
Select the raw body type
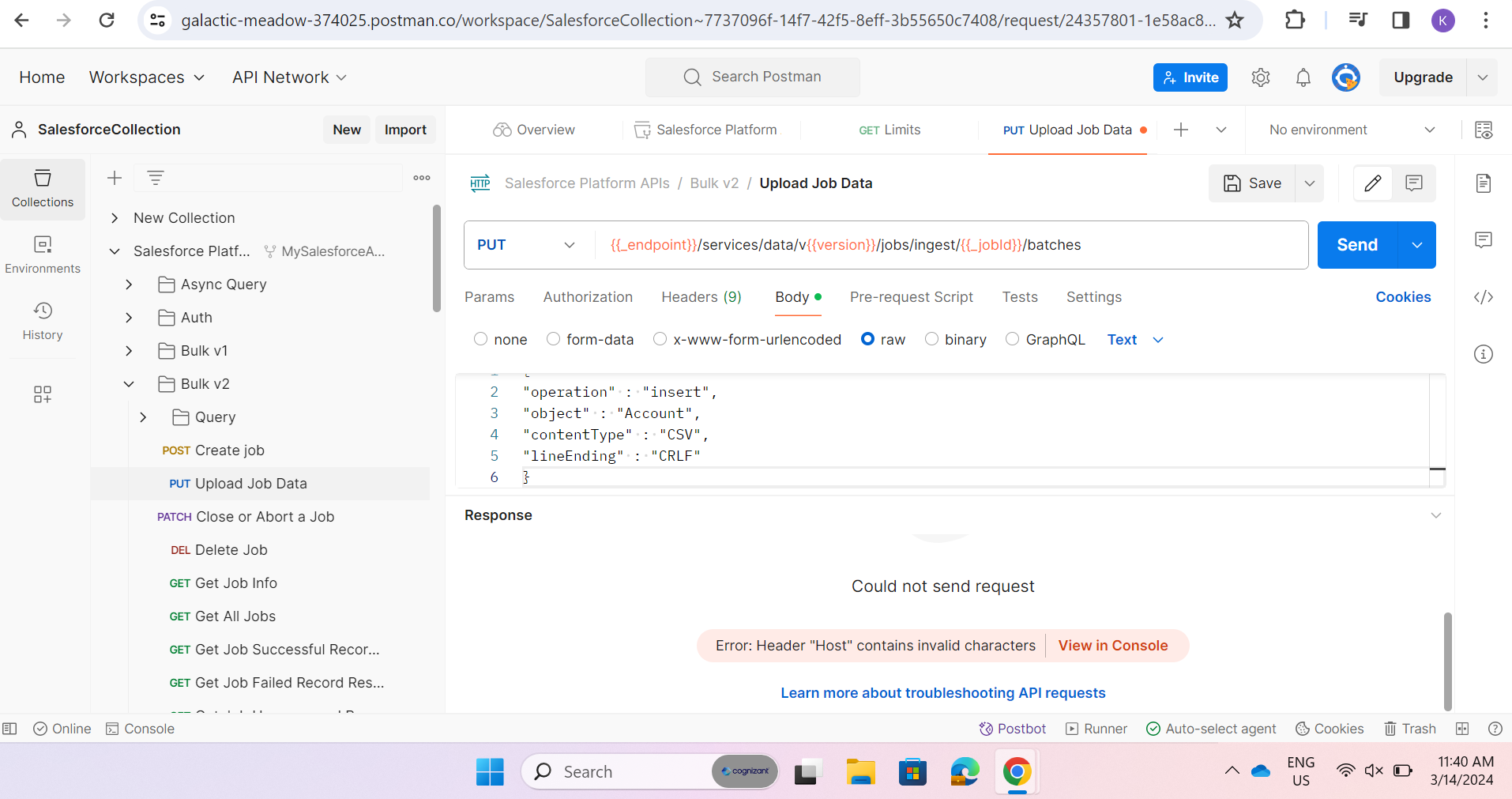click(x=867, y=339)
